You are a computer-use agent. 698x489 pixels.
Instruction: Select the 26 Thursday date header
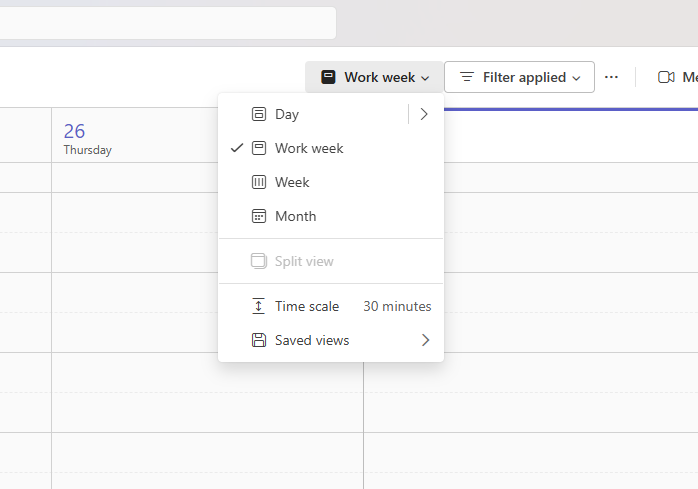pyautogui.click(x=87, y=139)
